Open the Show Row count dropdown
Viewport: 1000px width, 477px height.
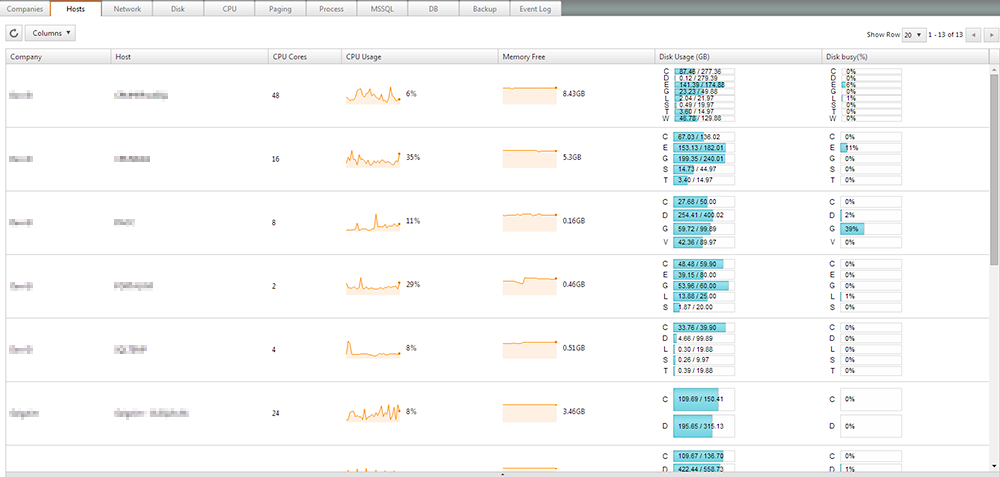tap(913, 35)
